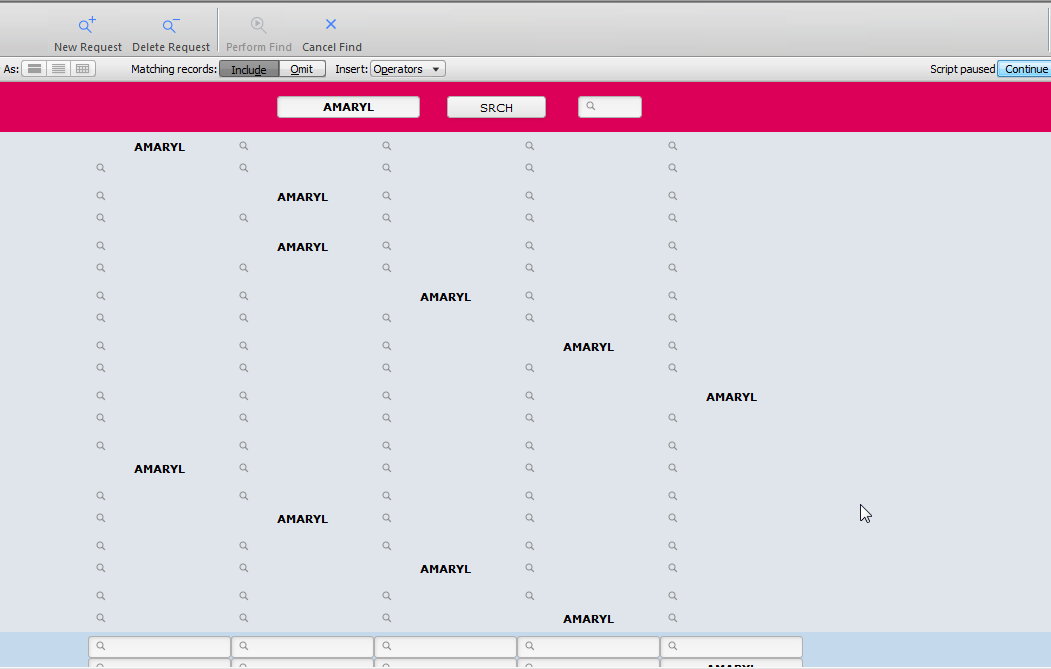Screen dimensions: 1051x669
Task: Set matching records to Omit
Action: pyautogui.click(x=302, y=69)
